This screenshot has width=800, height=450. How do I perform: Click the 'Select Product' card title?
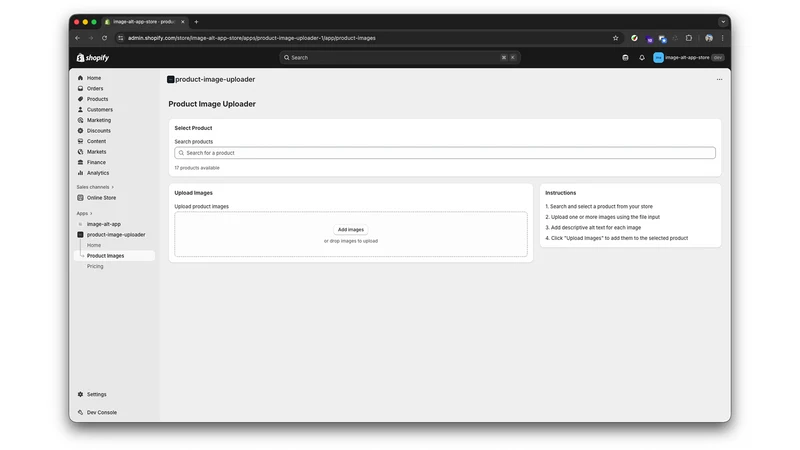pyautogui.click(x=193, y=128)
